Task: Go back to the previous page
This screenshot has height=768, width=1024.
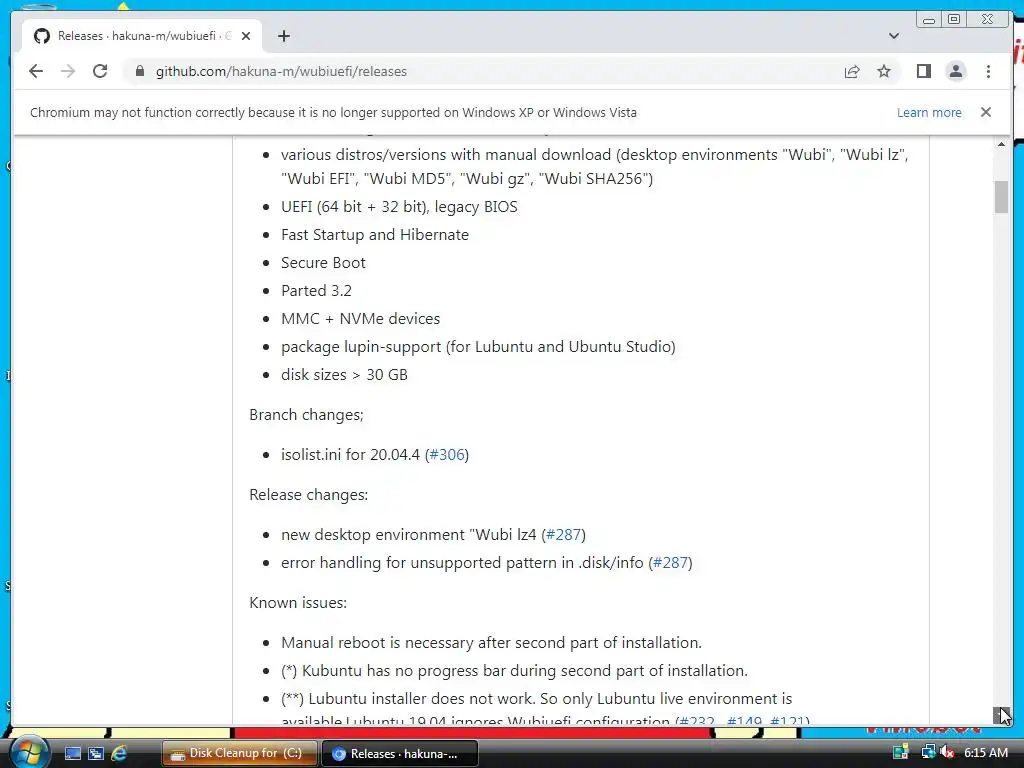Action: (x=36, y=71)
